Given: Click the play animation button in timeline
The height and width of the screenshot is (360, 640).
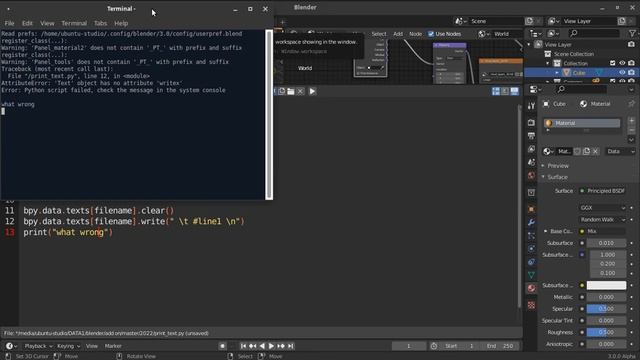Looking at the screenshot, I should click(x=271, y=346).
